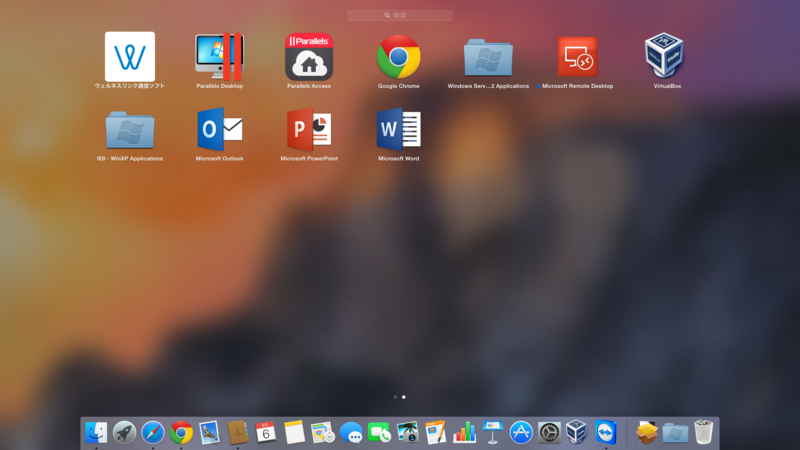This screenshot has width=800, height=450.
Task: Open Safari from the Dock
Action: 153,433
